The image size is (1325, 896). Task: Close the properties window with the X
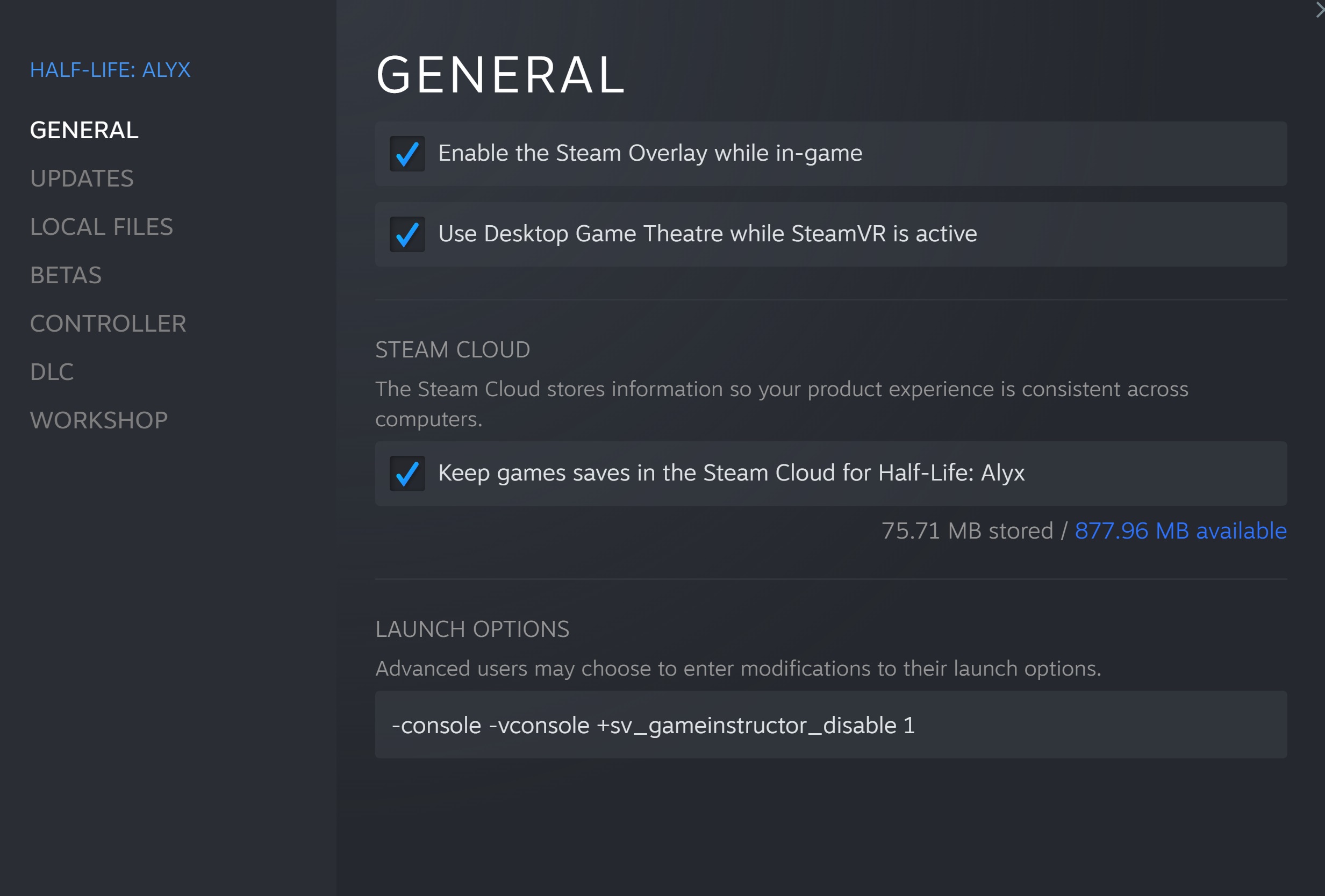[1319, 10]
